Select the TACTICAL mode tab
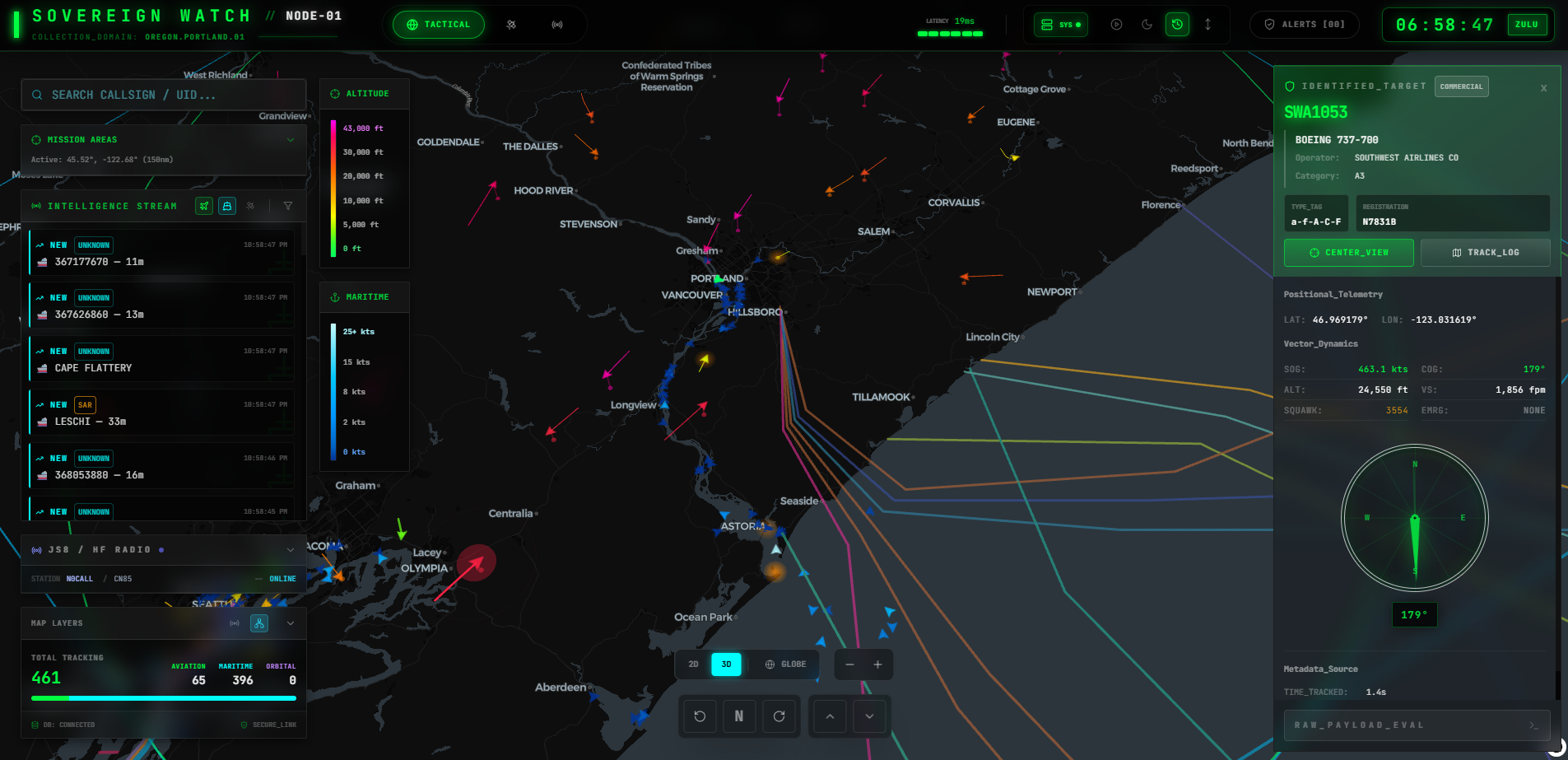 click(439, 25)
